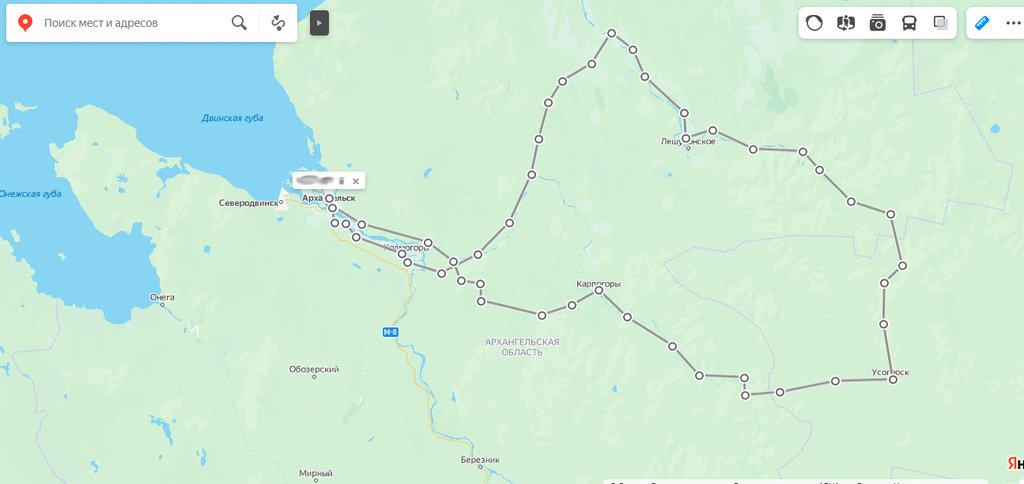Delete the ruler route with trash icon
Viewport: 1024px width, 484px height.
pyautogui.click(x=342, y=181)
